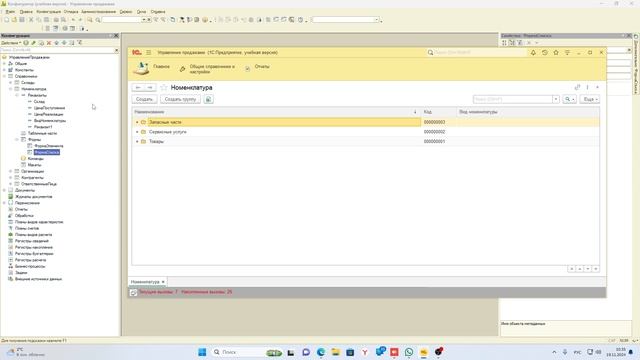Go forward with the right arrow button
The width and height of the screenshot is (640, 360).
[150, 87]
